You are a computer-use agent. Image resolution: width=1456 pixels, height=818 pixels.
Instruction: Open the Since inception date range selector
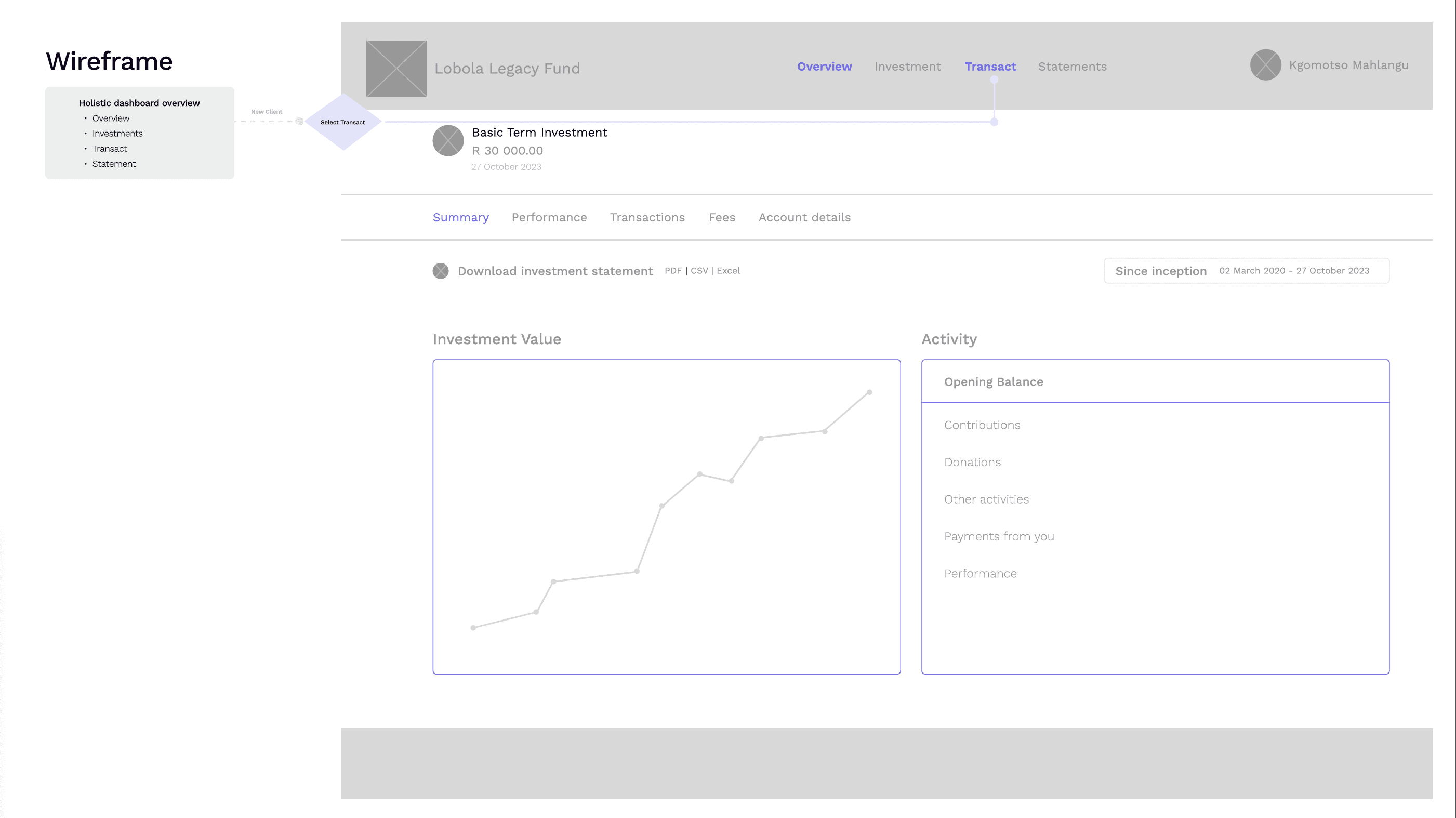click(1246, 271)
